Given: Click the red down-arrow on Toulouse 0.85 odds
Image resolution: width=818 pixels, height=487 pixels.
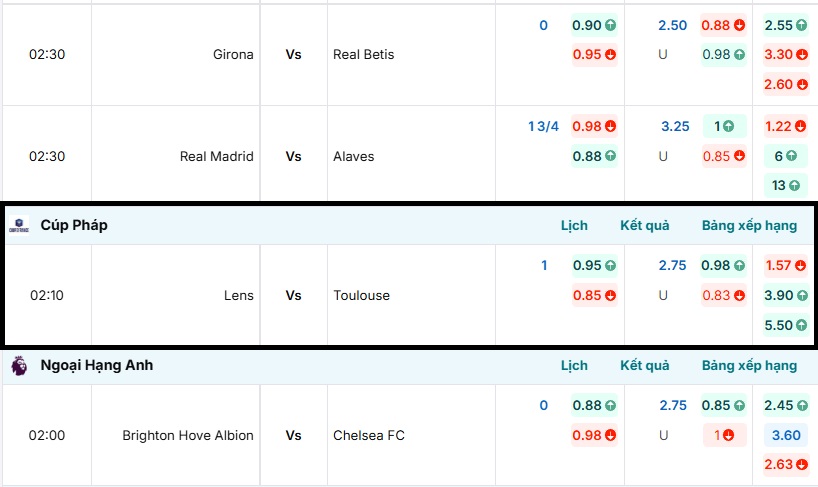Looking at the screenshot, I should click(610, 296).
